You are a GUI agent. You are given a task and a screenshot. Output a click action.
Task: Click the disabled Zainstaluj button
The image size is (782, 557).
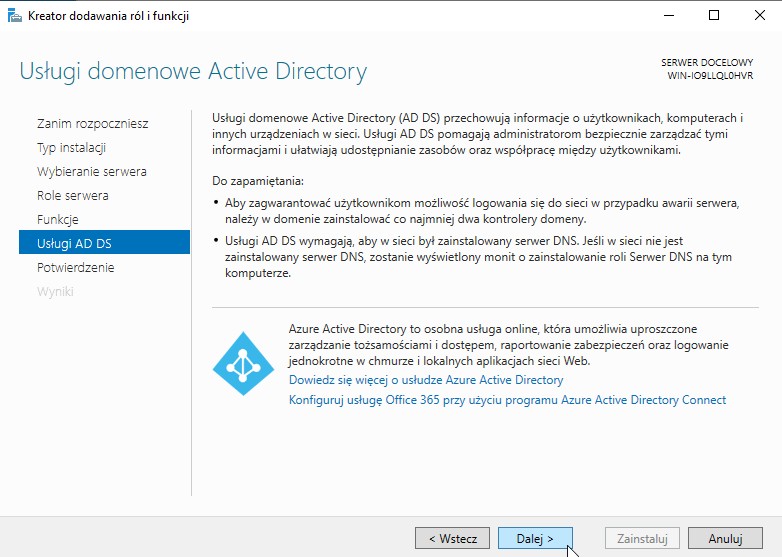click(x=642, y=538)
